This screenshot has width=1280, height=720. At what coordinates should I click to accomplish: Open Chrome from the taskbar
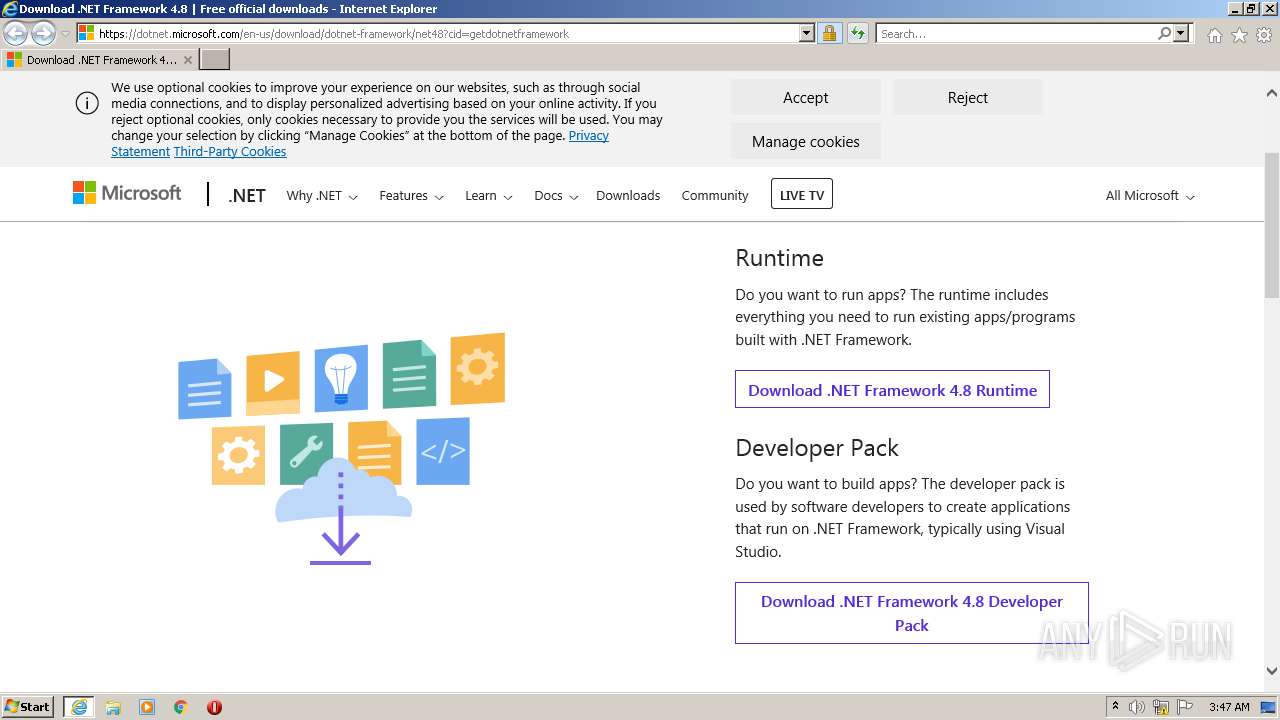(x=181, y=707)
